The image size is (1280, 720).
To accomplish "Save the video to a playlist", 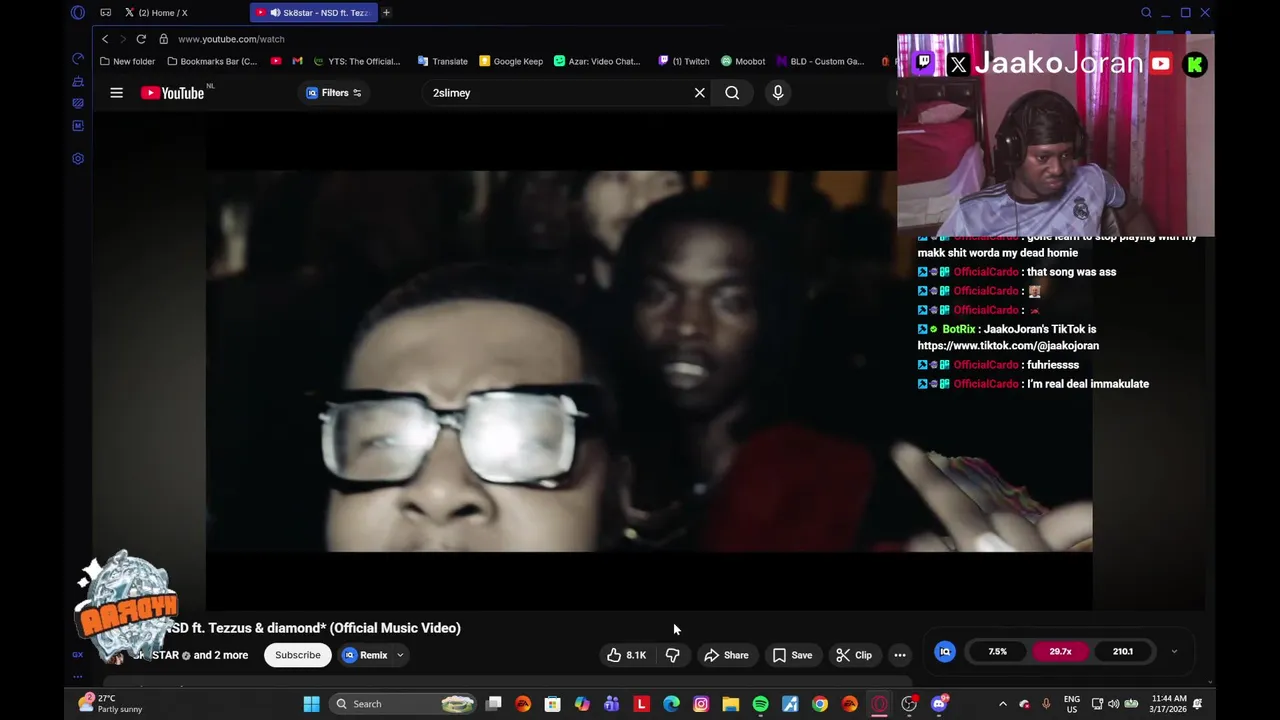I will (x=792, y=655).
